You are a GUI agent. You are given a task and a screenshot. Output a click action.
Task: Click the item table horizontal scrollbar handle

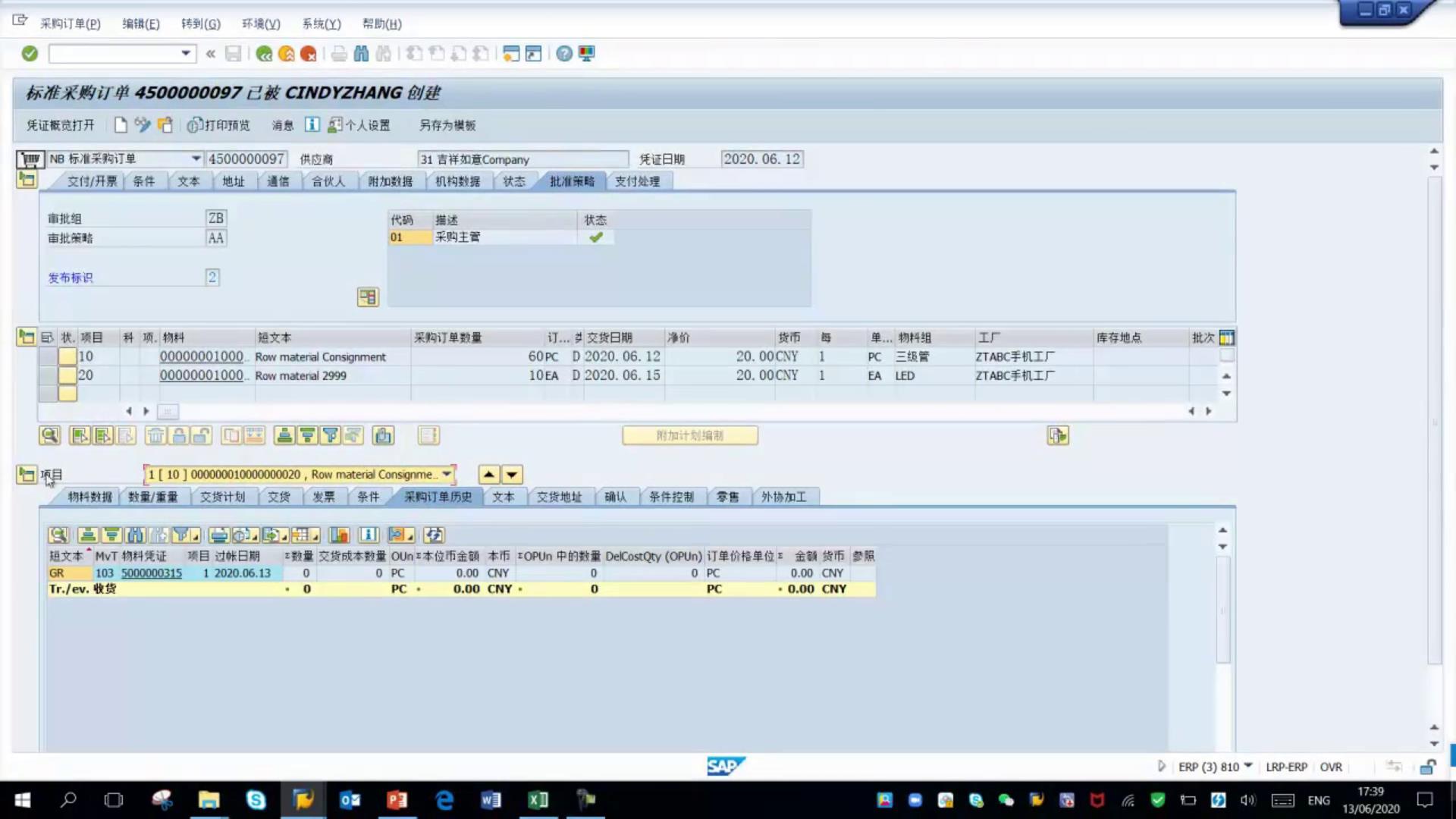[x=168, y=411]
